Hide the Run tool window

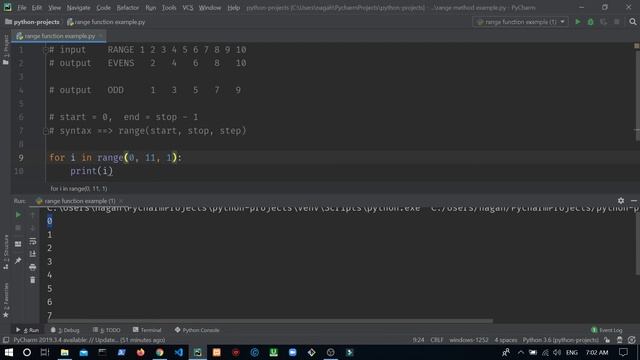point(633,200)
